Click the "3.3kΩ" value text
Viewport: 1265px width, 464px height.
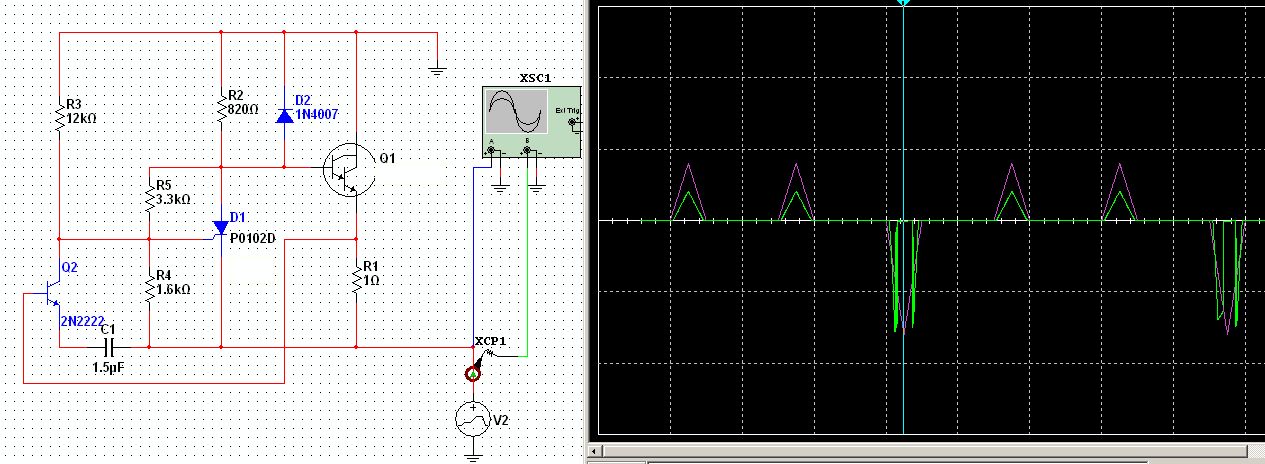173,200
